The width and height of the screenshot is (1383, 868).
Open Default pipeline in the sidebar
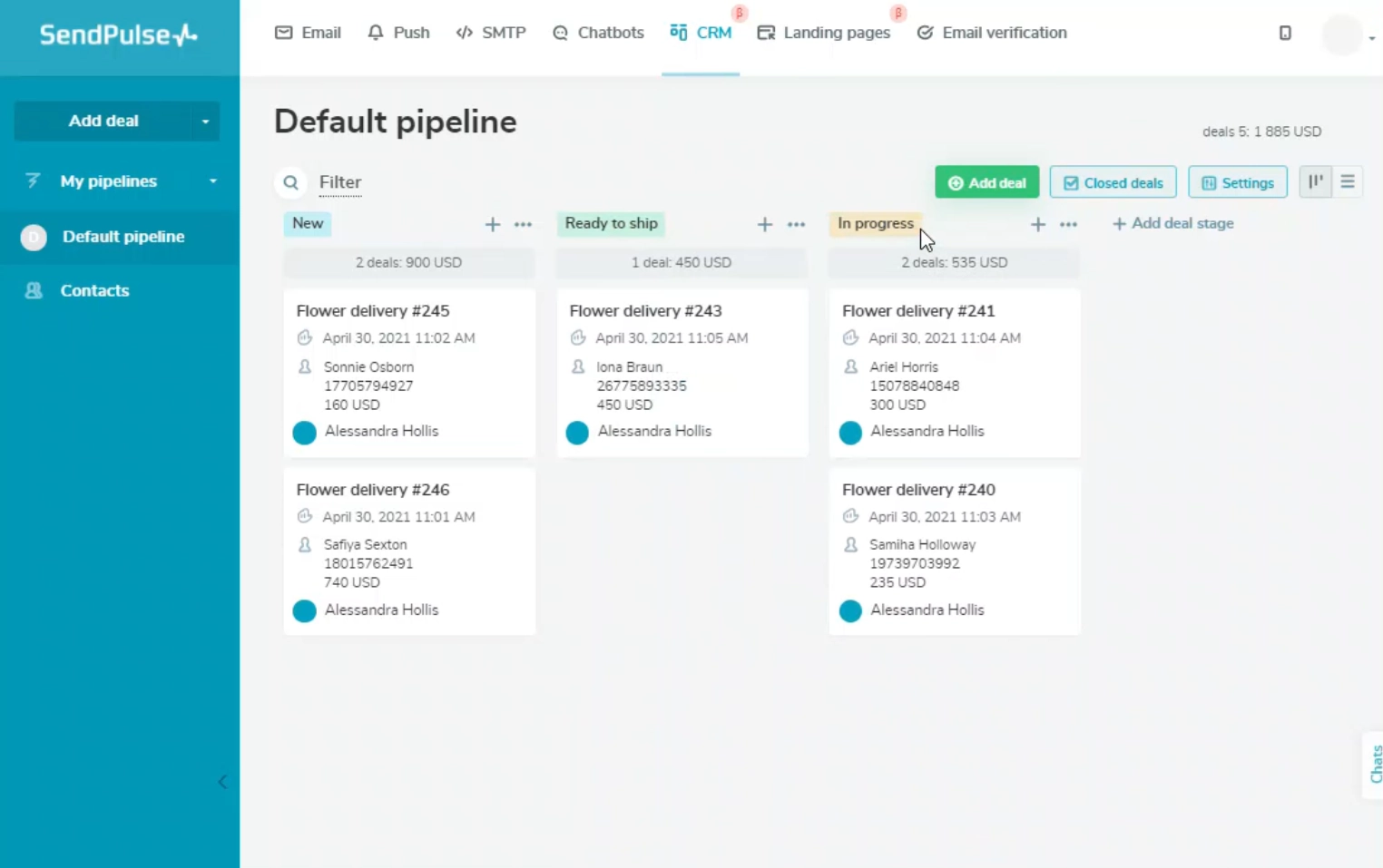point(123,237)
